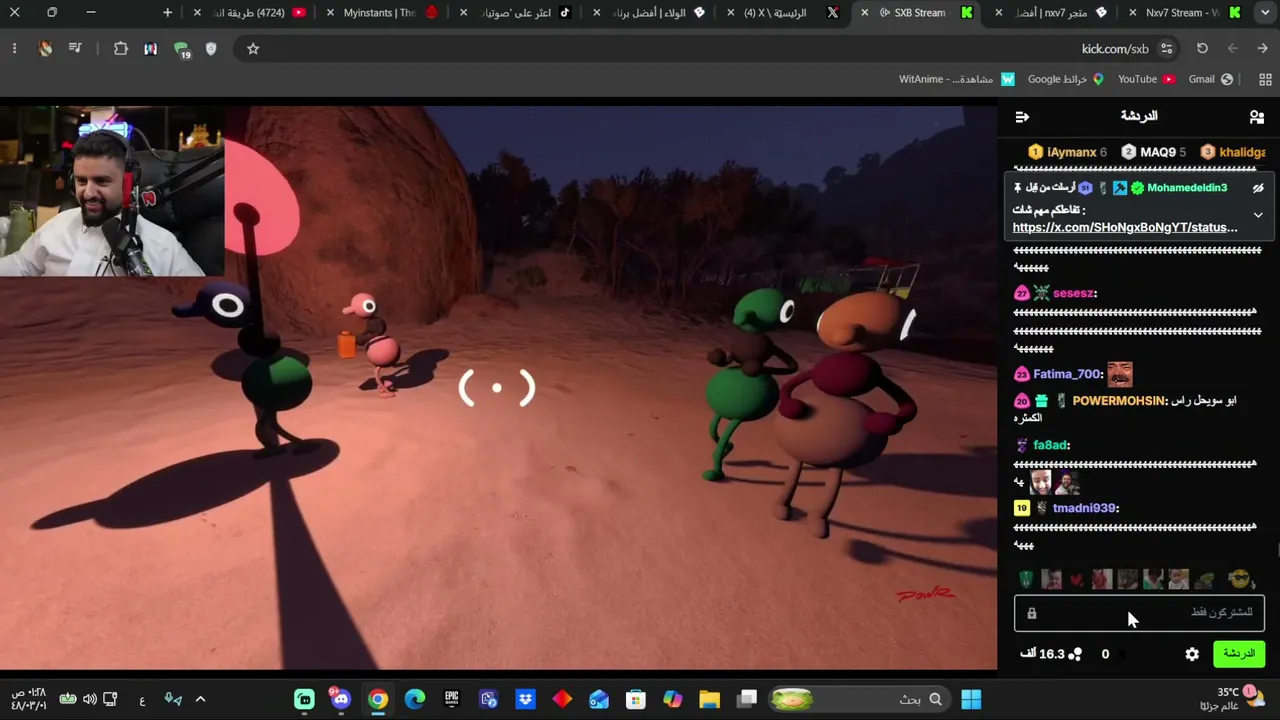
Task: Open the Gmail bookmark
Action: click(x=1210, y=79)
